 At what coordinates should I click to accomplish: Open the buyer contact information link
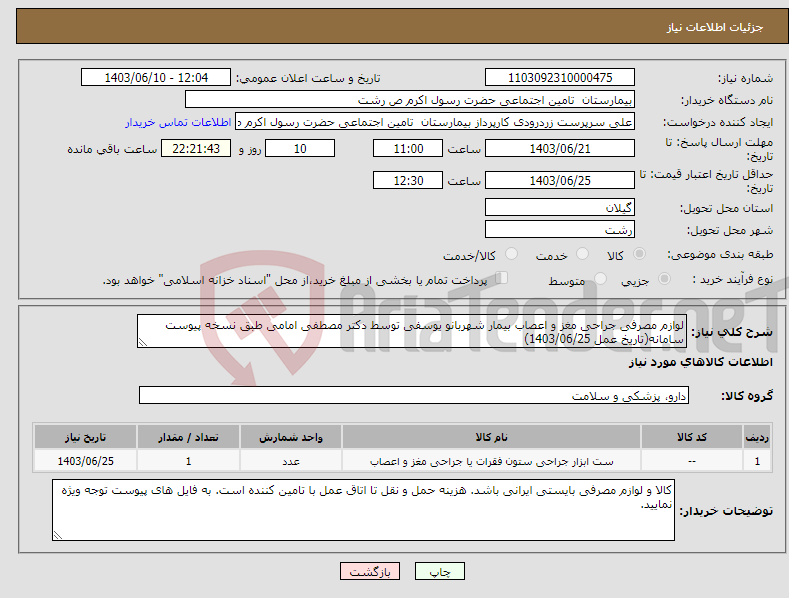(178, 122)
